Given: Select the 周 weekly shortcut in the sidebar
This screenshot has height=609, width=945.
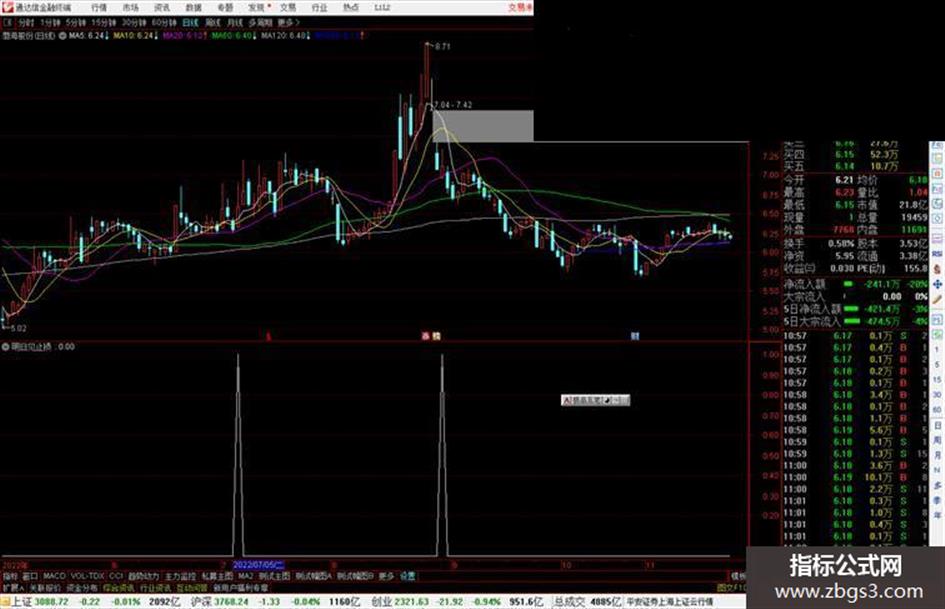Looking at the screenshot, I should 937,440.
